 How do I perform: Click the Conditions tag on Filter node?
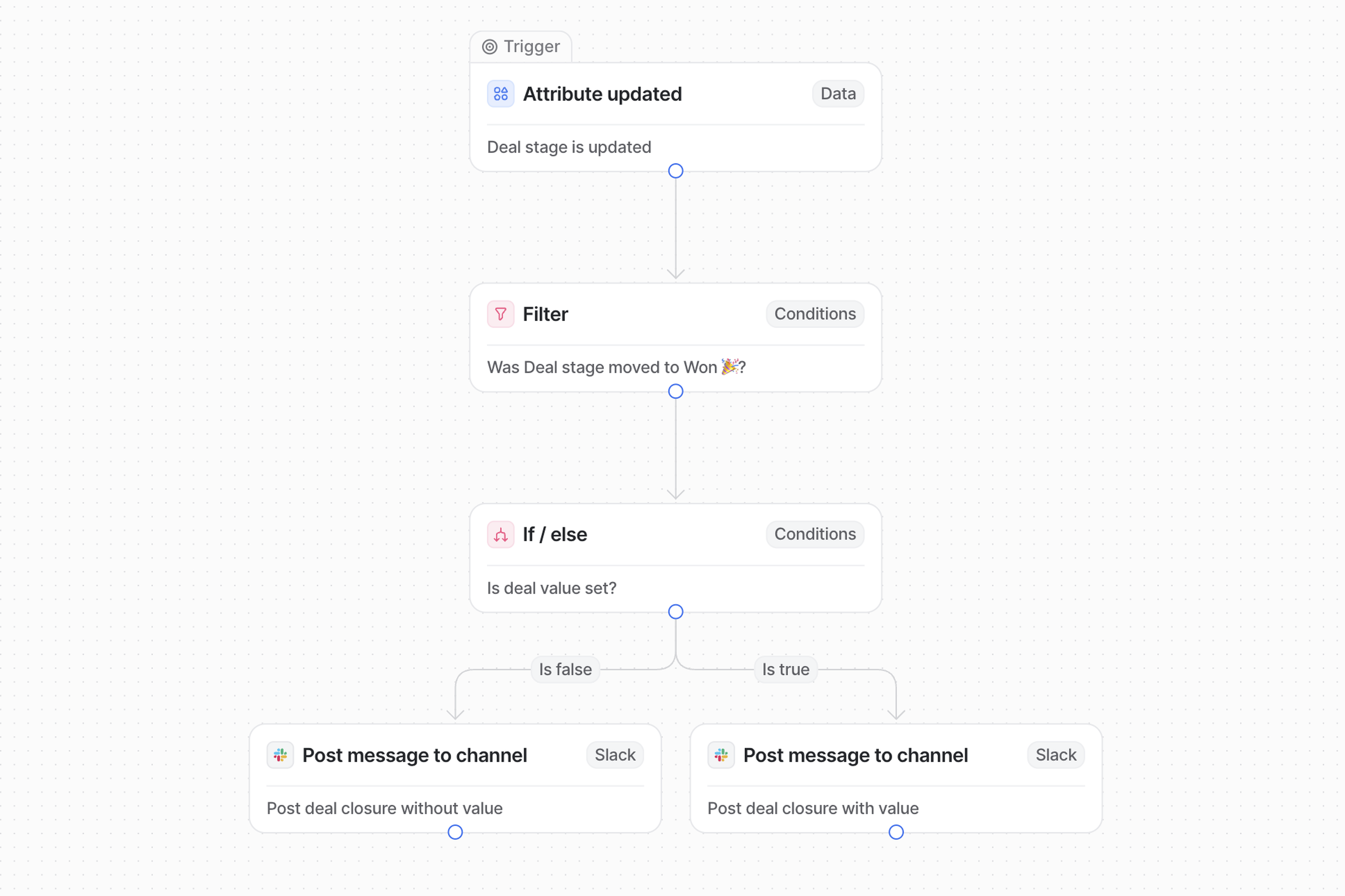tap(815, 314)
